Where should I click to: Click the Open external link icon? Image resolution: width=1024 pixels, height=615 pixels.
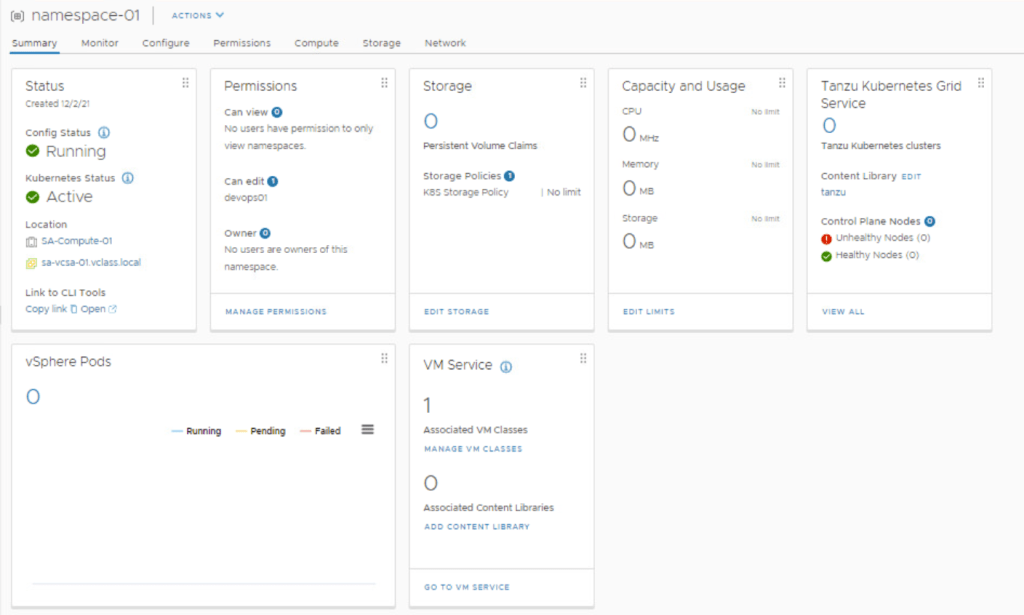point(112,309)
